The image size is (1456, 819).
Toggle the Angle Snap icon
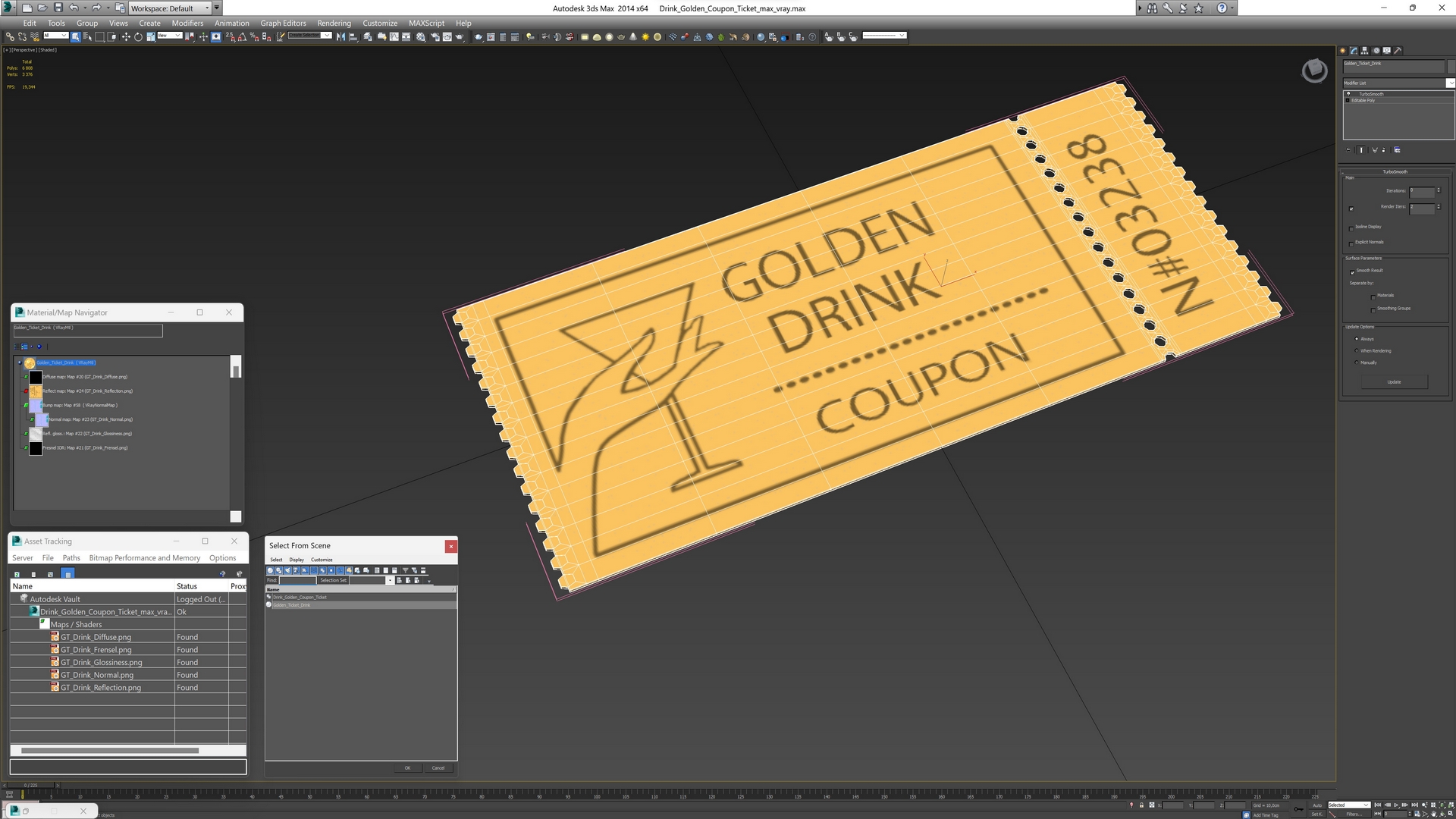coord(242,36)
